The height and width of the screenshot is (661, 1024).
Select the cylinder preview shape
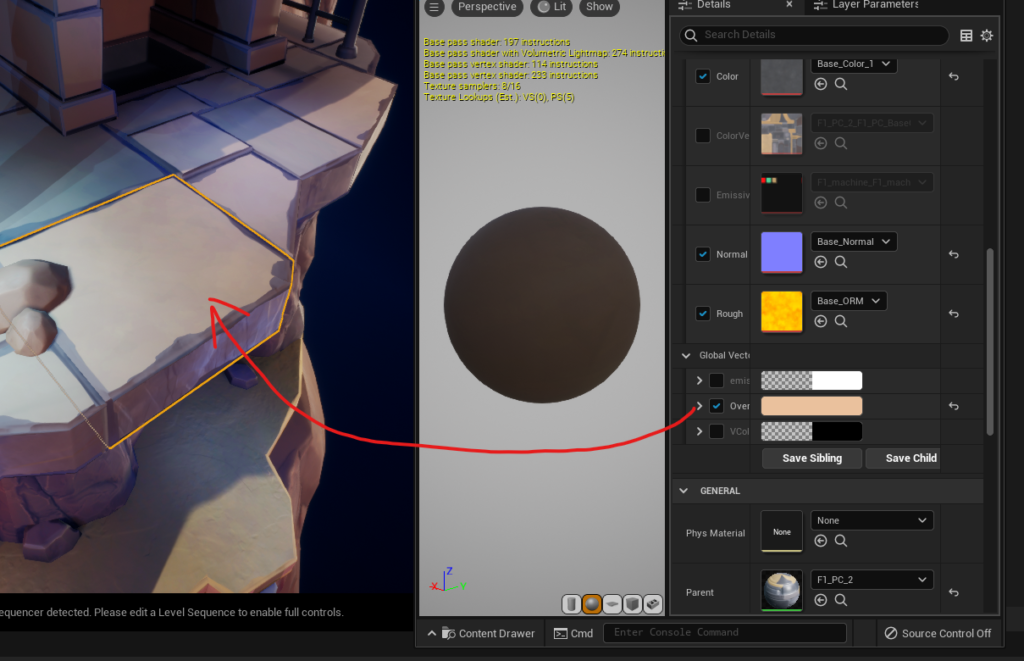(571, 604)
